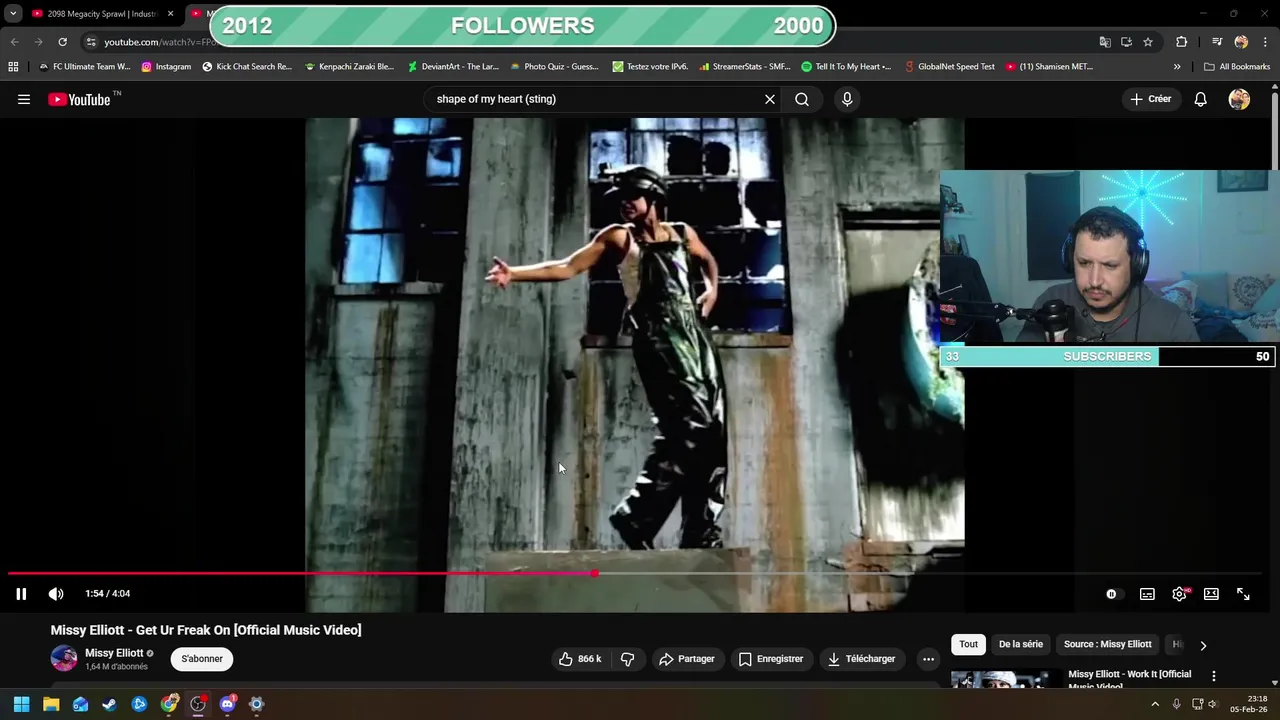The width and height of the screenshot is (1280, 720).
Task: Open the browser tab search dropdown
Action: (x=13, y=14)
